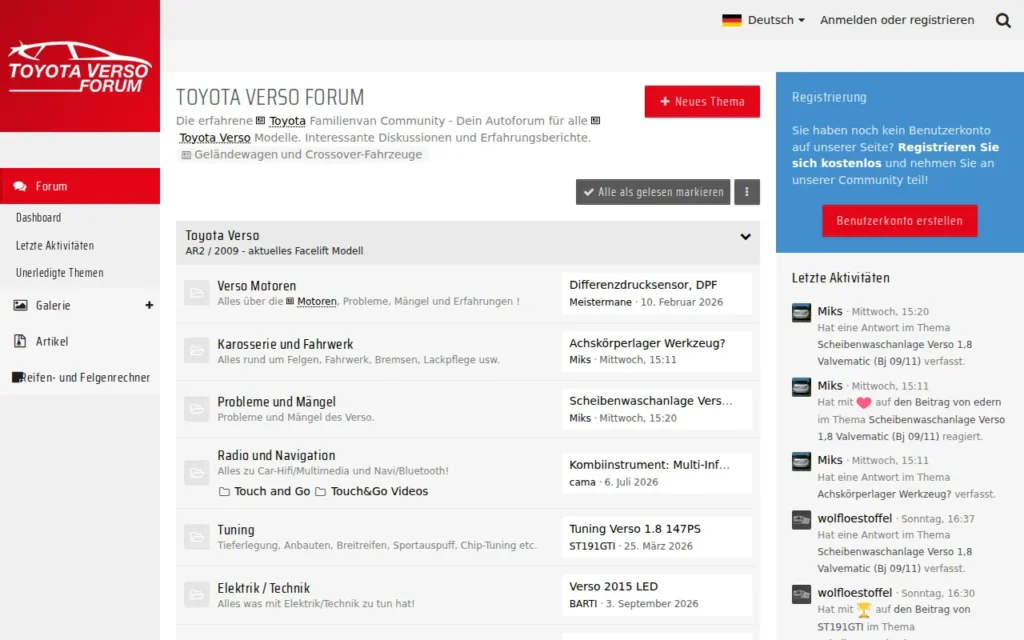This screenshot has width=1024, height=640.
Task: Open Letzte Aktivitäten in the sidebar
Action: [x=55, y=246]
